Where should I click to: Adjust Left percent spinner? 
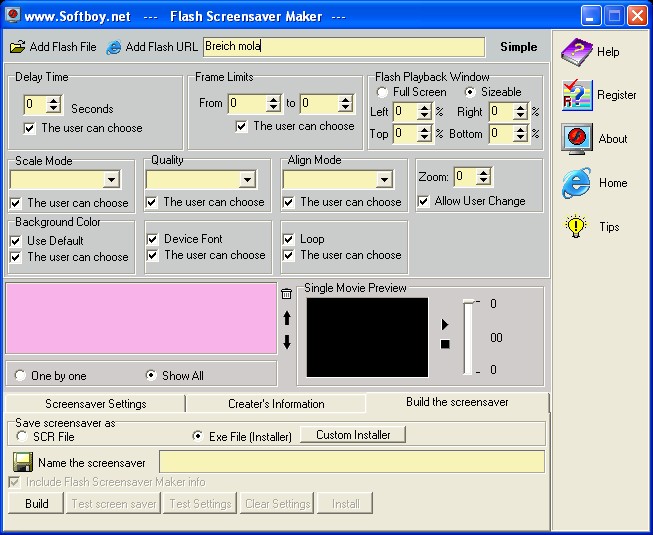click(x=424, y=112)
